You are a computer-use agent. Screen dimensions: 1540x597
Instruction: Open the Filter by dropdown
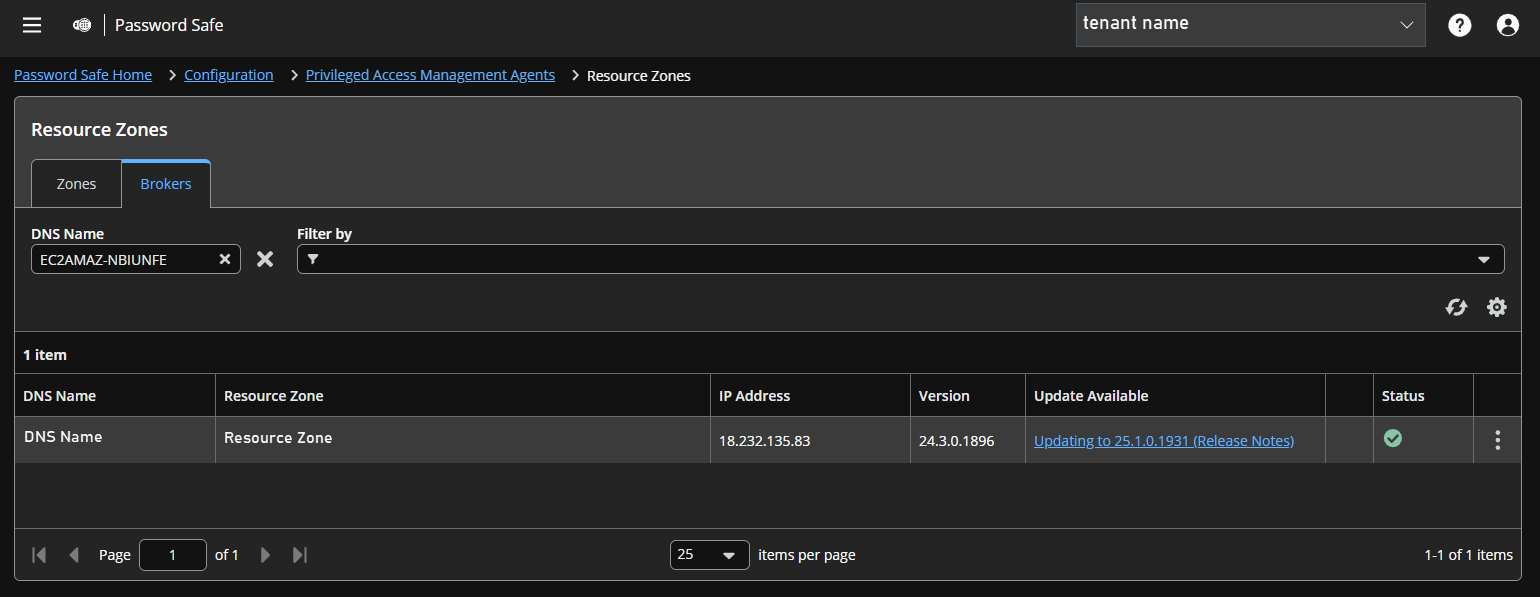tap(1484, 259)
